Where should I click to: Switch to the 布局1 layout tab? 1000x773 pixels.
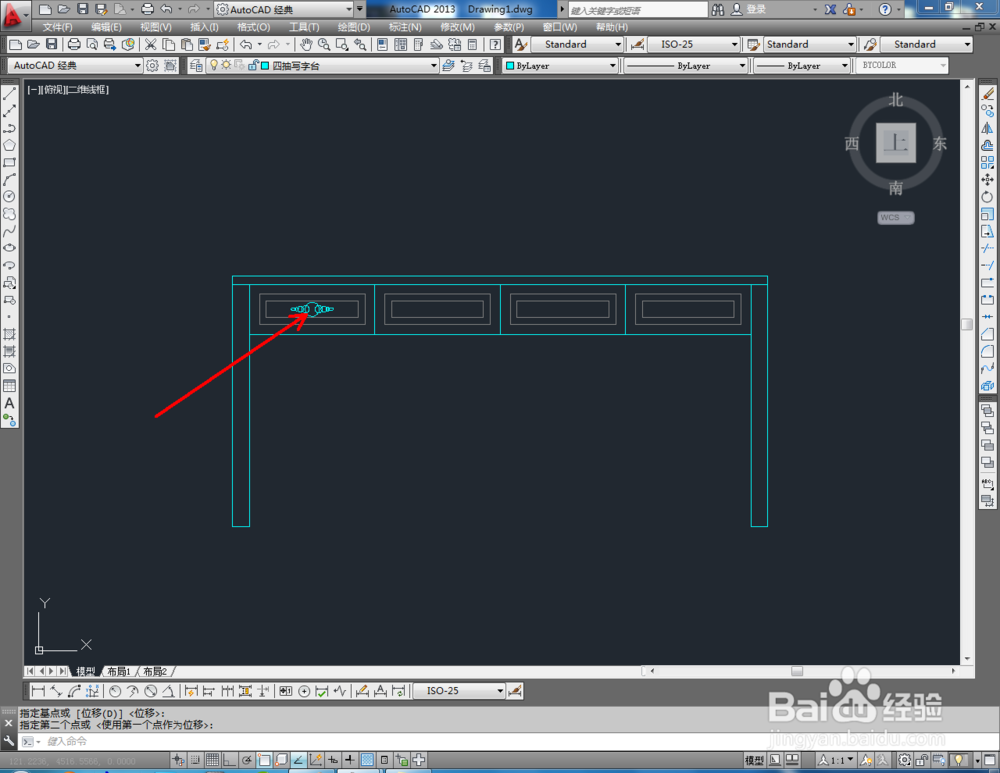(119, 671)
